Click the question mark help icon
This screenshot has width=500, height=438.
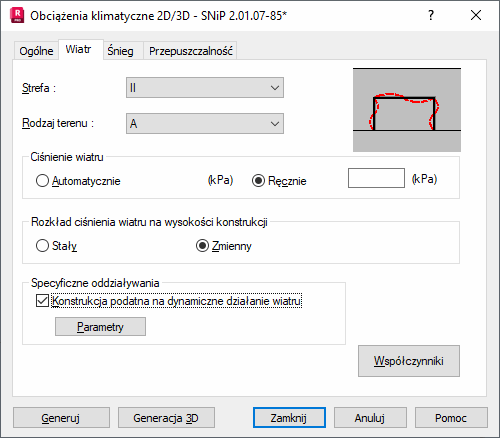[431, 15]
